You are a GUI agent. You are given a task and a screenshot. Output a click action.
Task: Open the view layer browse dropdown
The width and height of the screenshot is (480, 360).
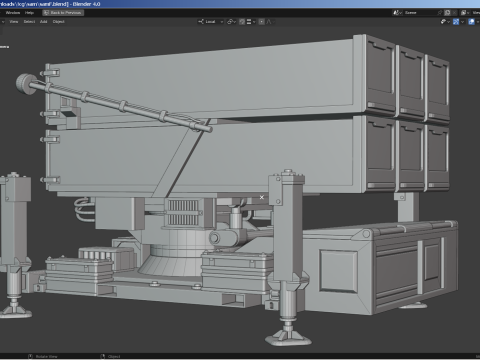coord(465,13)
